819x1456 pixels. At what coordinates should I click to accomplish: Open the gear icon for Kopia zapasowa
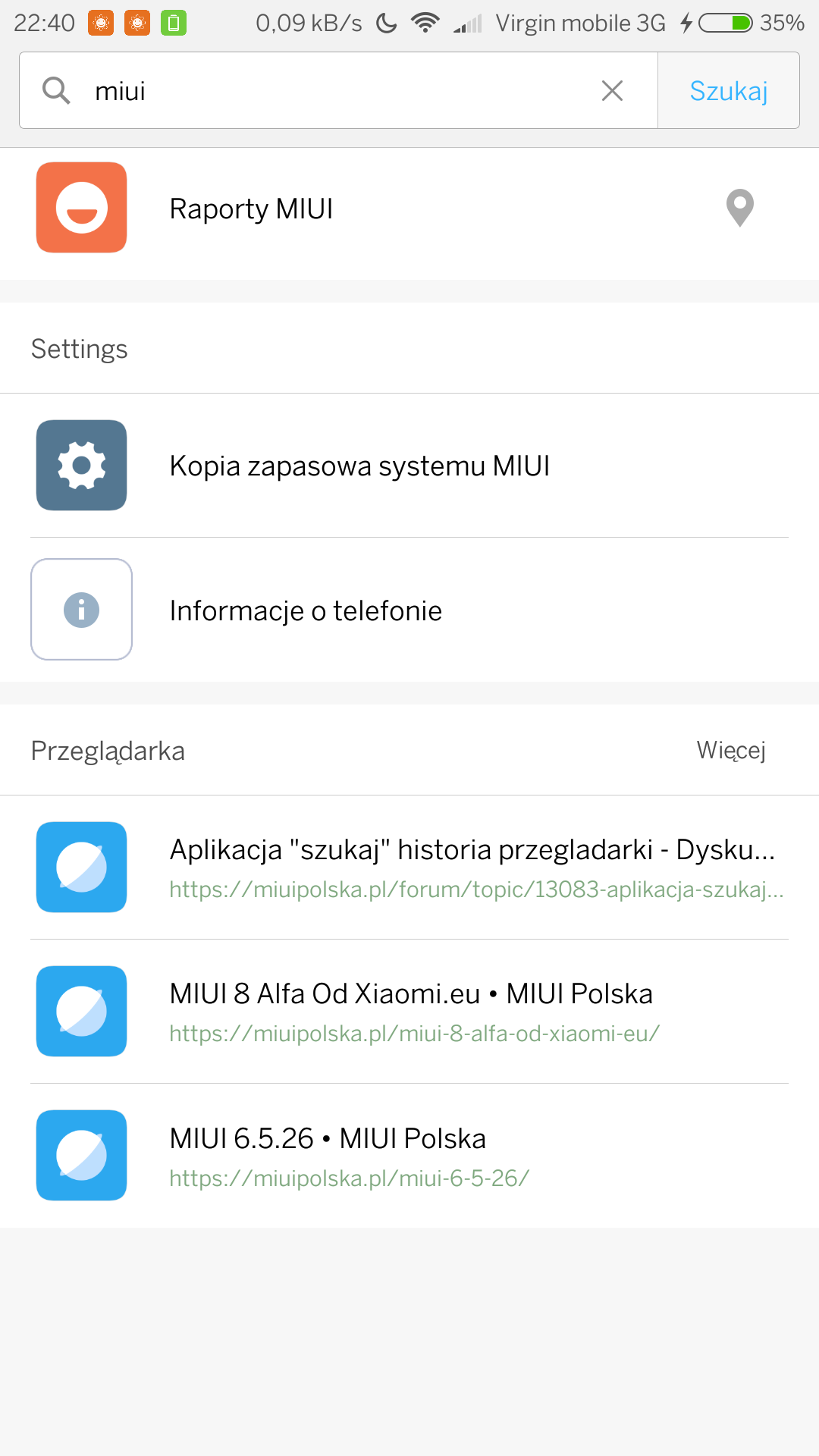click(x=82, y=466)
